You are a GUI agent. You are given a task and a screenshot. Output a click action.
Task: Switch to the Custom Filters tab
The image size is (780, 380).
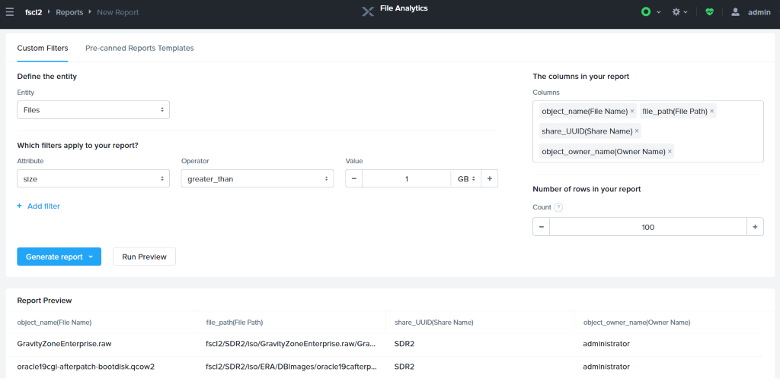click(x=42, y=48)
